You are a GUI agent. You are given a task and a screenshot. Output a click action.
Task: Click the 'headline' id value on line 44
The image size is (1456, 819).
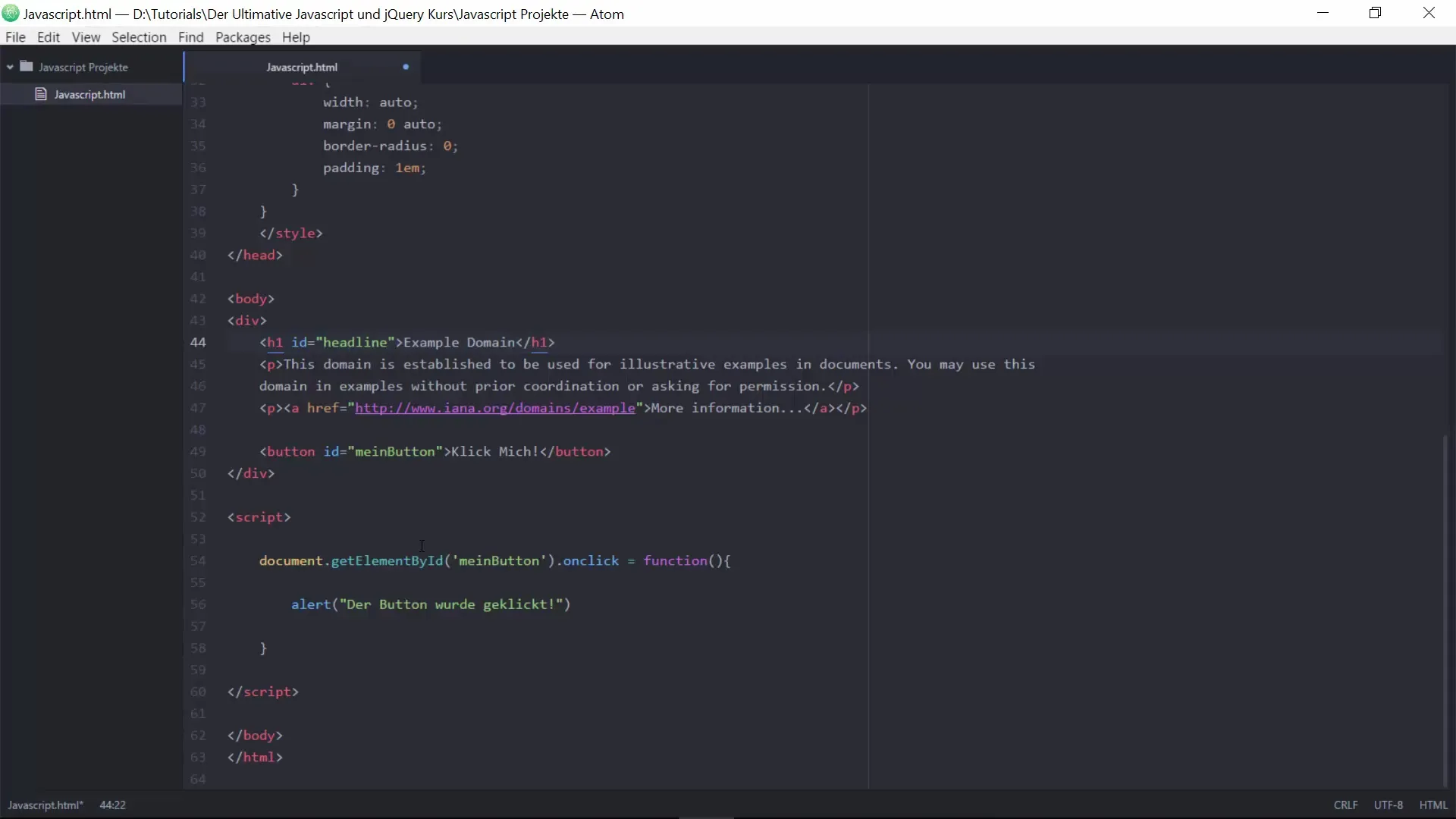tap(356, 343)
